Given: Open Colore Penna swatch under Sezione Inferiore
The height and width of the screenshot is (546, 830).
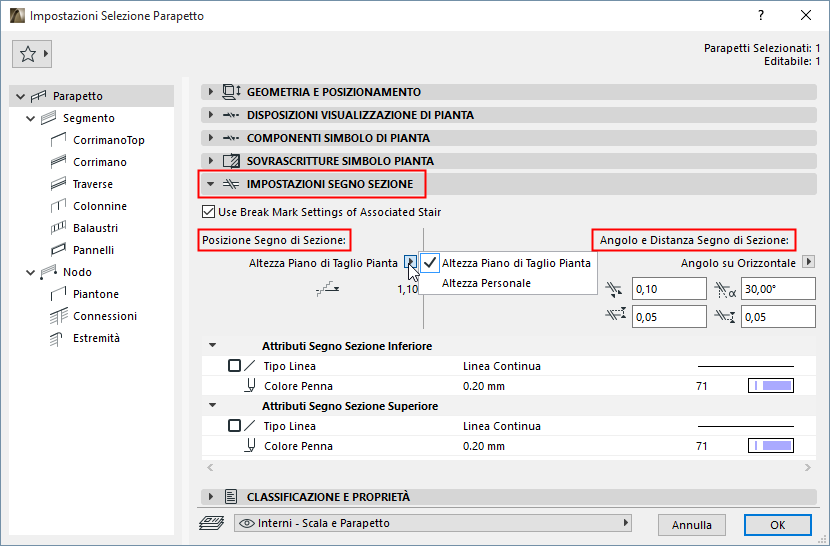Looking at the screenshot, I should (771, 386).
